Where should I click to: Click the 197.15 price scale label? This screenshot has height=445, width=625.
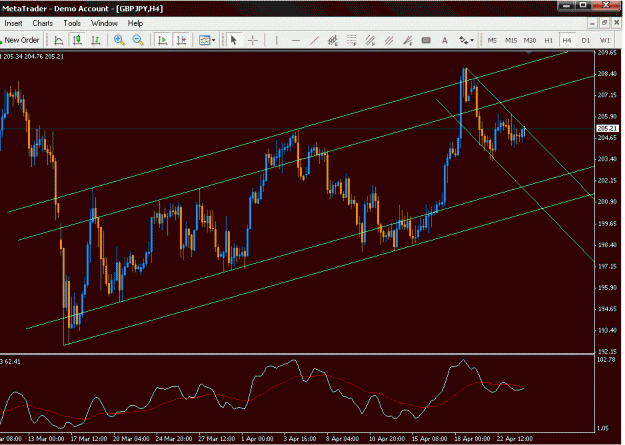point(607,266)
